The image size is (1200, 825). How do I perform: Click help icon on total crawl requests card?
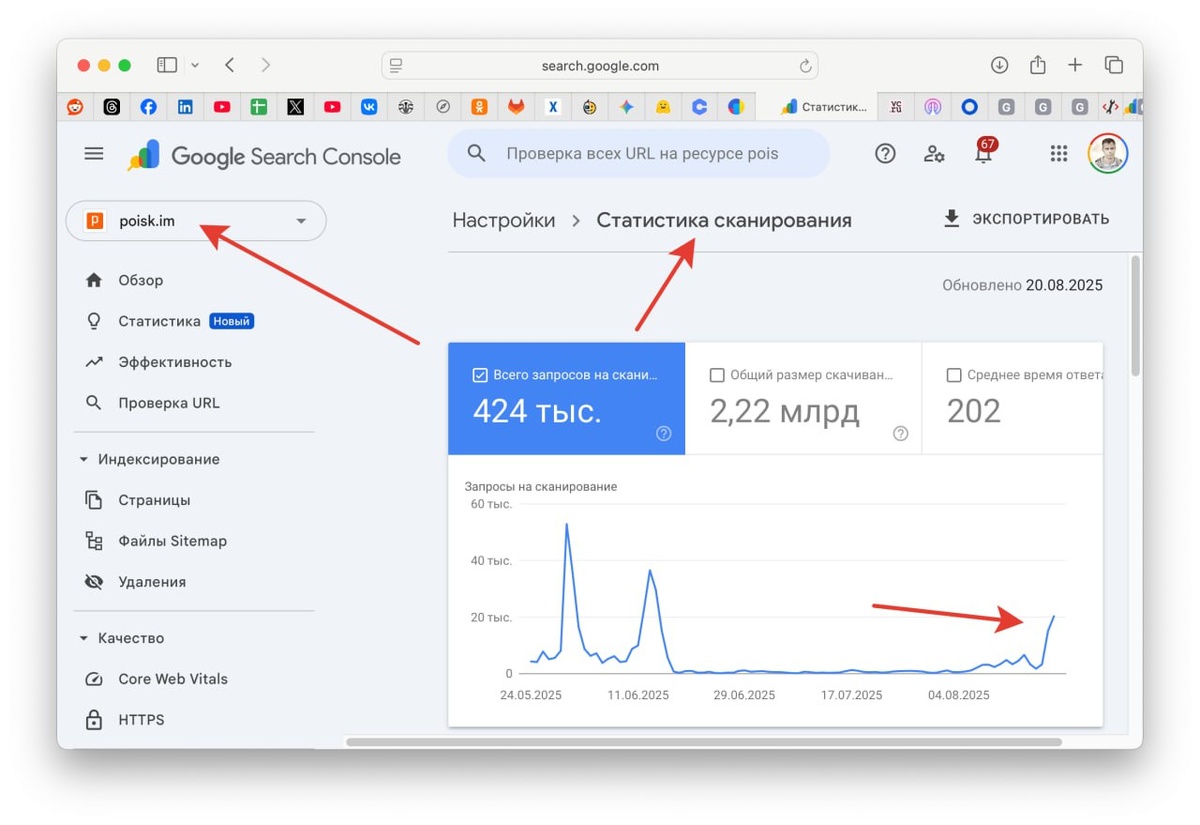(664, 434)
